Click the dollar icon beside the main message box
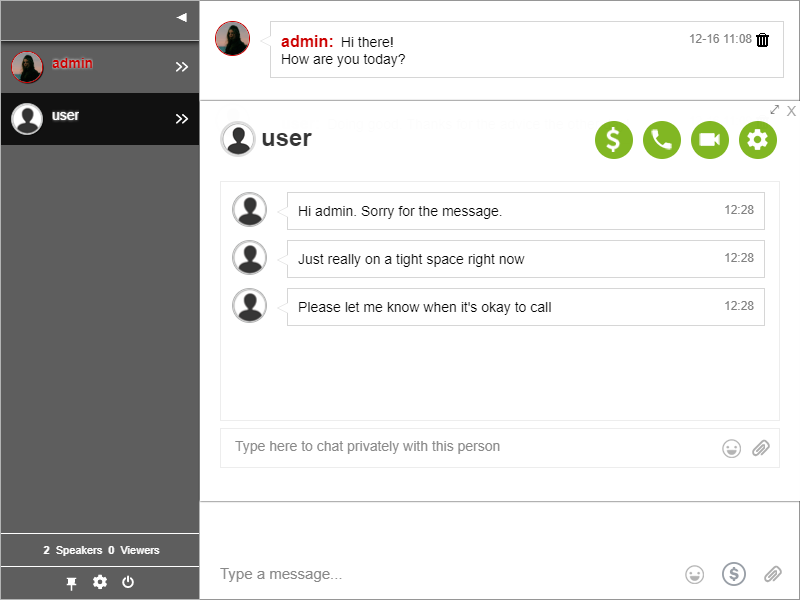 [734, 574]
